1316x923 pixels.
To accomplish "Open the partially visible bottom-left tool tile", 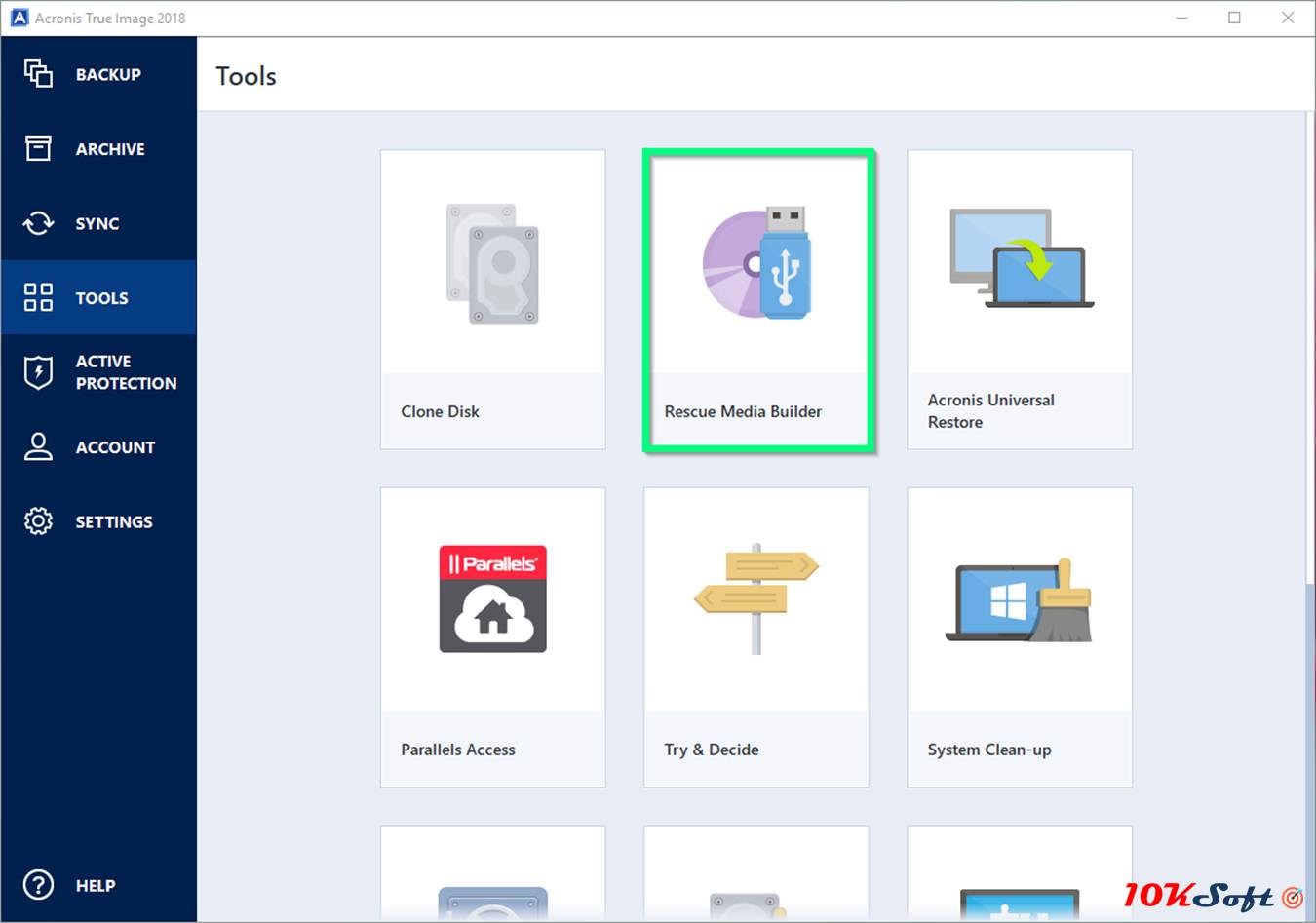I will [x=492, y=873].
